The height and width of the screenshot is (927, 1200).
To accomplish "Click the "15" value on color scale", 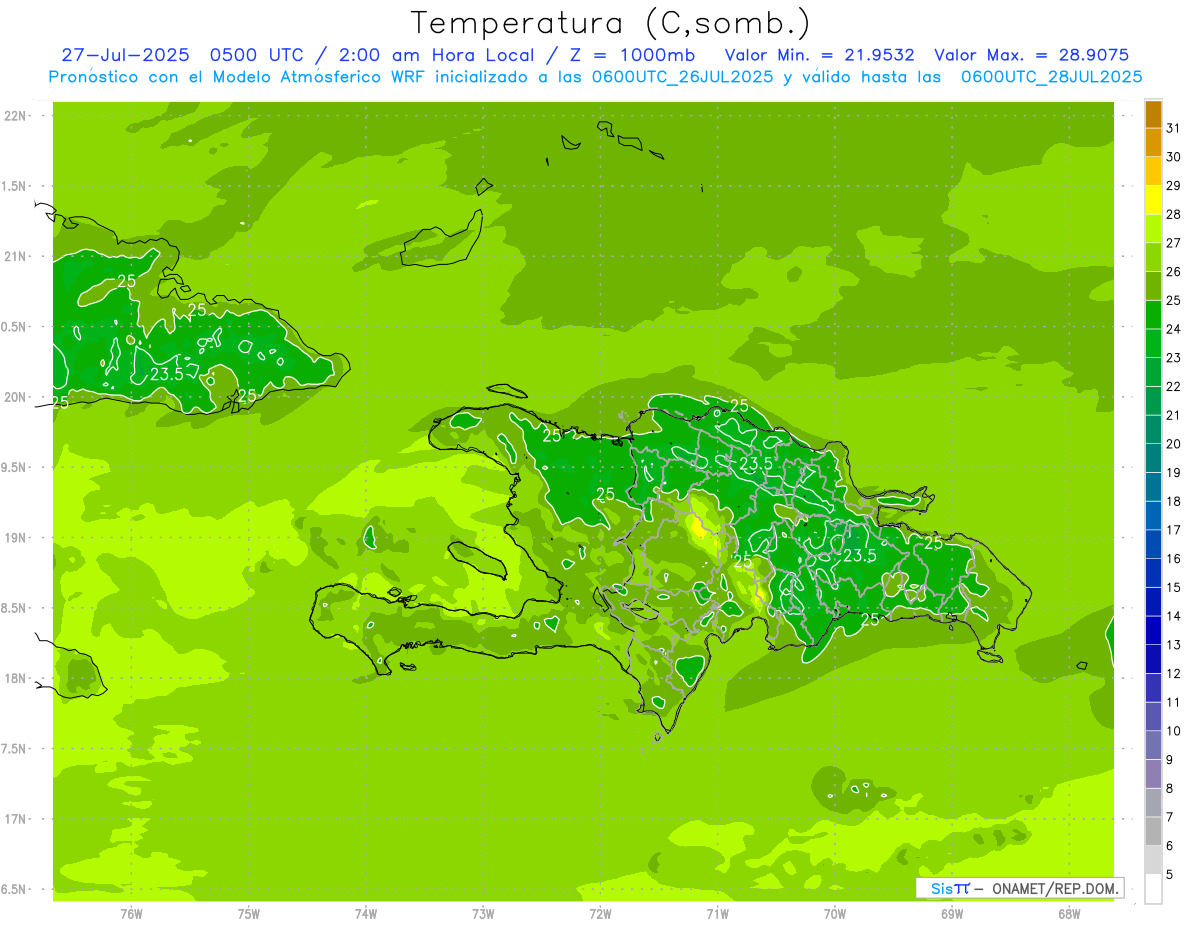I will [1174, 587].
